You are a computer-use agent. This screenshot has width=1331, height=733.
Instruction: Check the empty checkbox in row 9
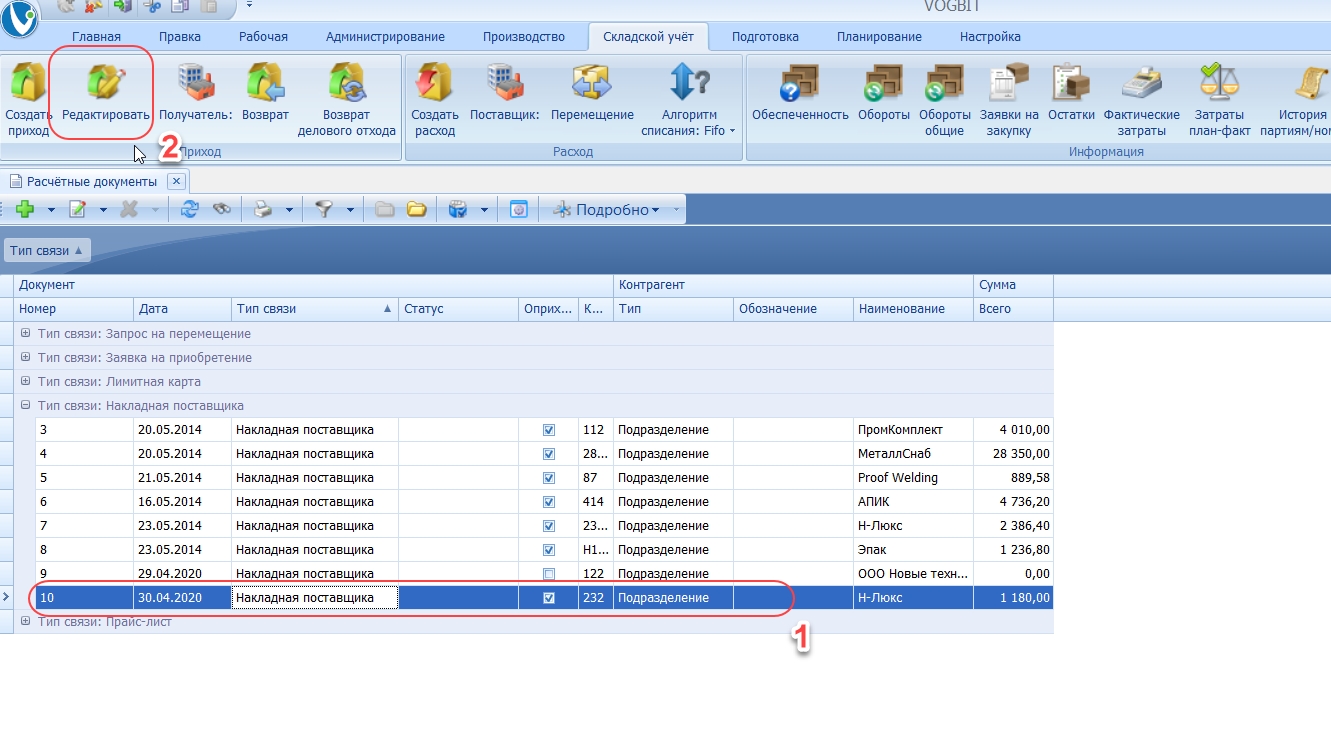[x=548, y=574]
